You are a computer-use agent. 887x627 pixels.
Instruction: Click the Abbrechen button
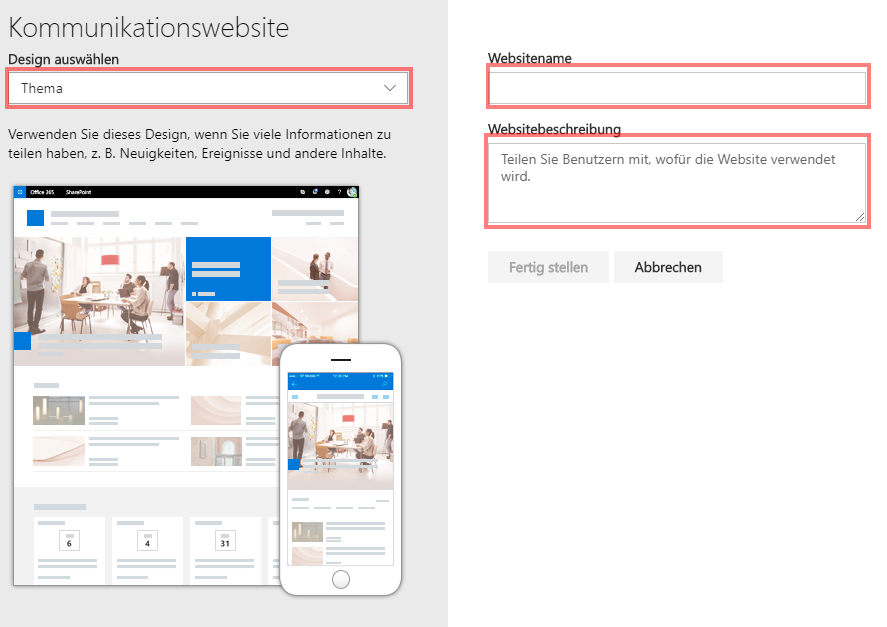point(668,267)
